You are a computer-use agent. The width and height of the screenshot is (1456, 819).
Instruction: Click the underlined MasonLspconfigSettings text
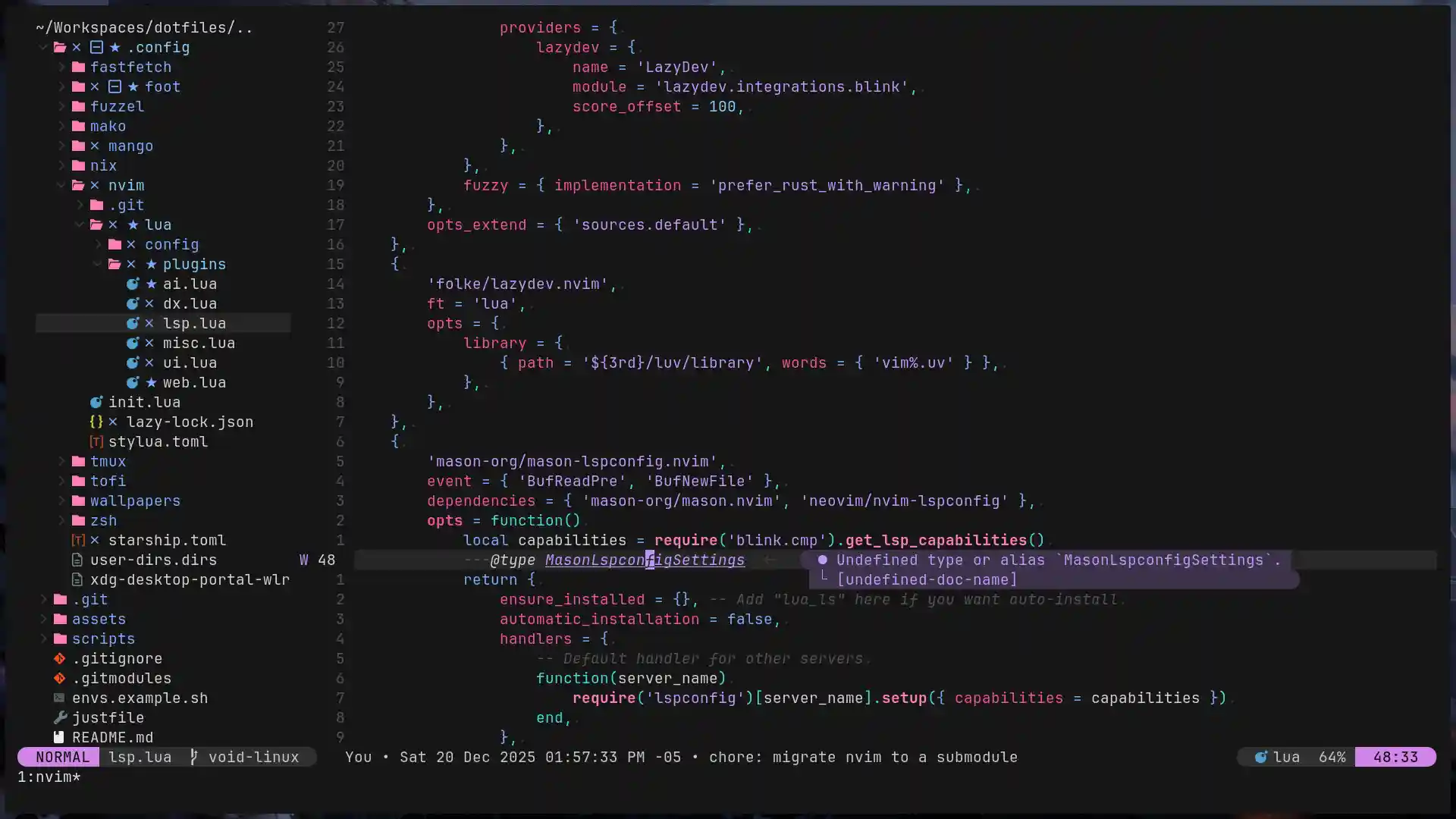pos(645,560)
